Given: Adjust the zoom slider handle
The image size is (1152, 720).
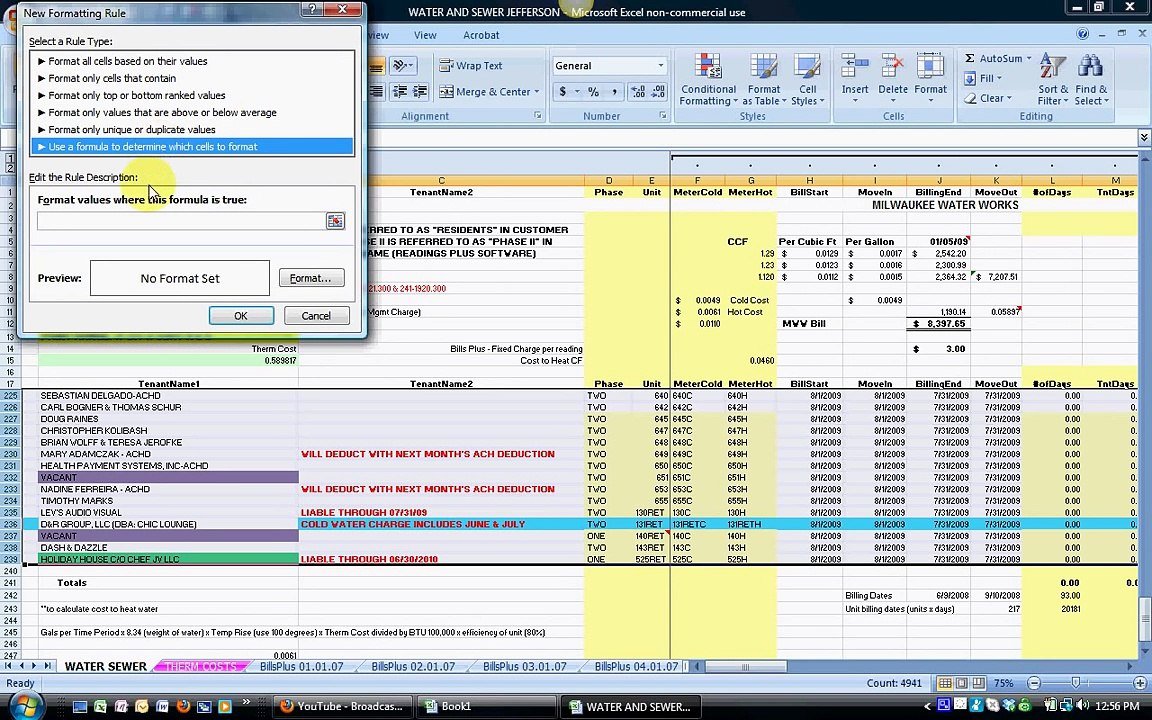Looking at the screenshot, I should (1075, 683).
